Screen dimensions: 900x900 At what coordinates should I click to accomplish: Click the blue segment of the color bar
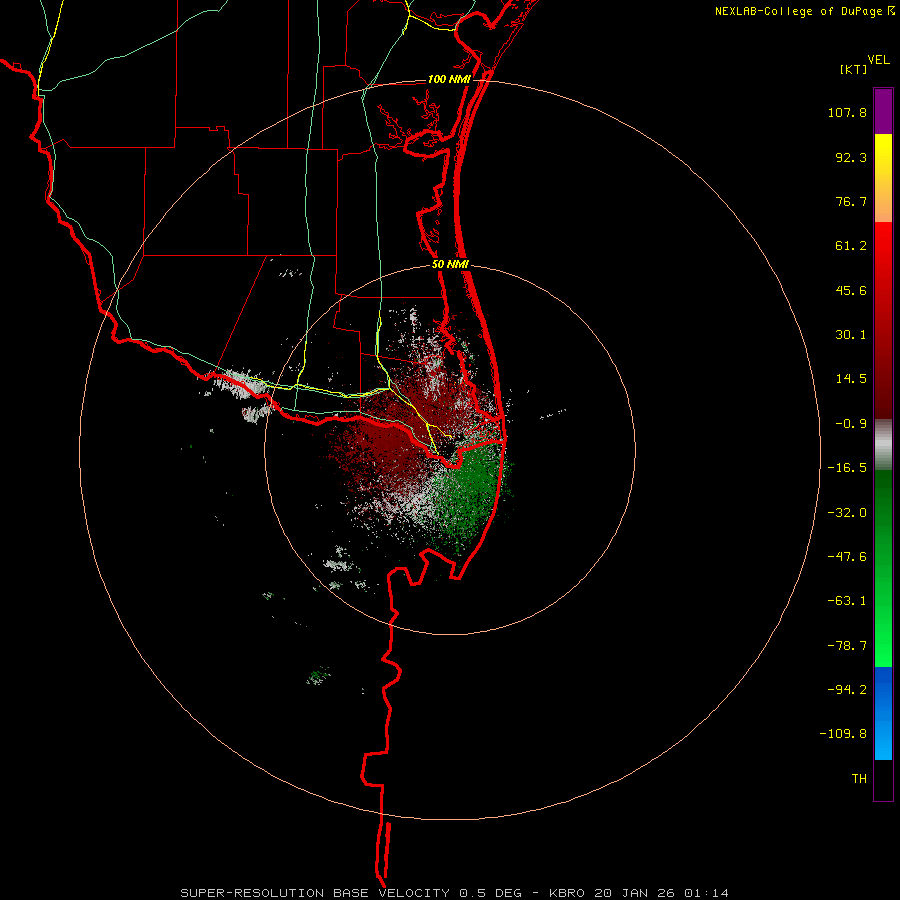[x=883, y=713]
